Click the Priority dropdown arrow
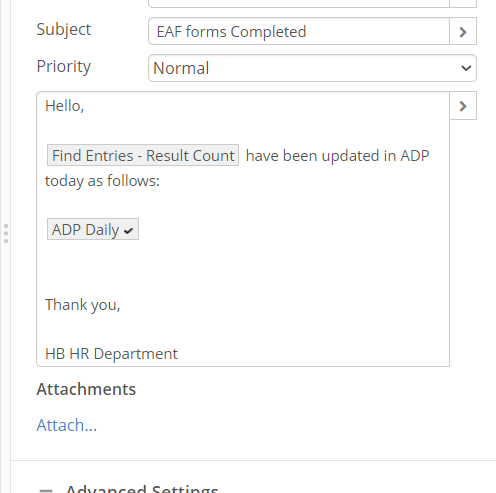 (x=466, y=68)
